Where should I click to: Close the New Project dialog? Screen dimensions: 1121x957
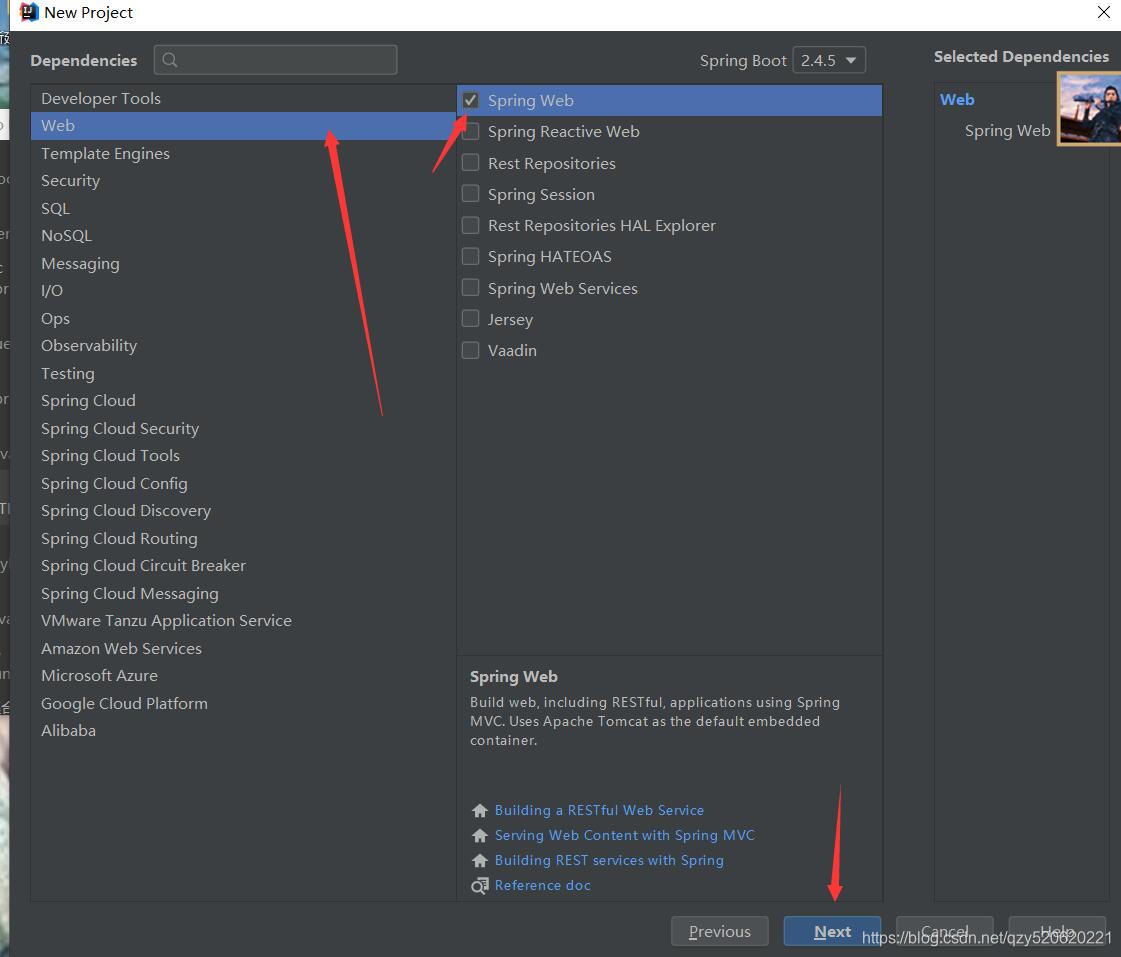click(1103, 12)
